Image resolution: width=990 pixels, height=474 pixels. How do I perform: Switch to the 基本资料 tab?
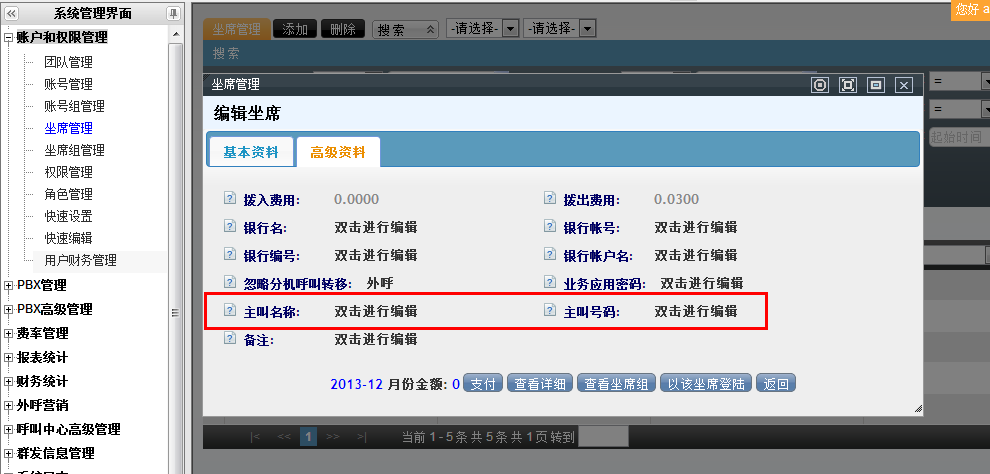tap(251, 152)
